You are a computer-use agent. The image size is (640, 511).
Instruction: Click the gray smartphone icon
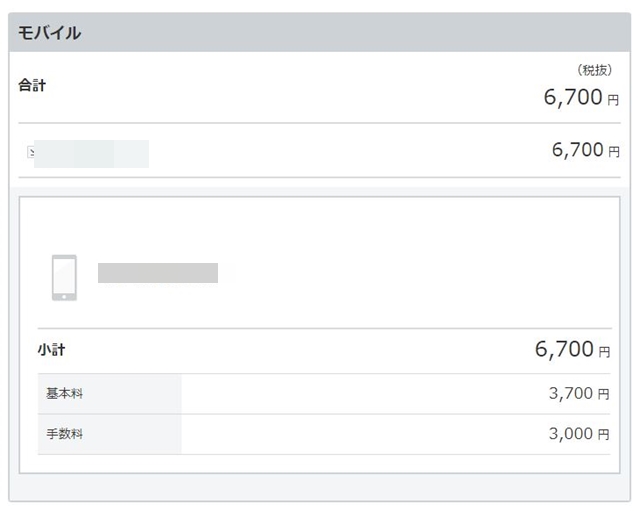coord(64,278)
